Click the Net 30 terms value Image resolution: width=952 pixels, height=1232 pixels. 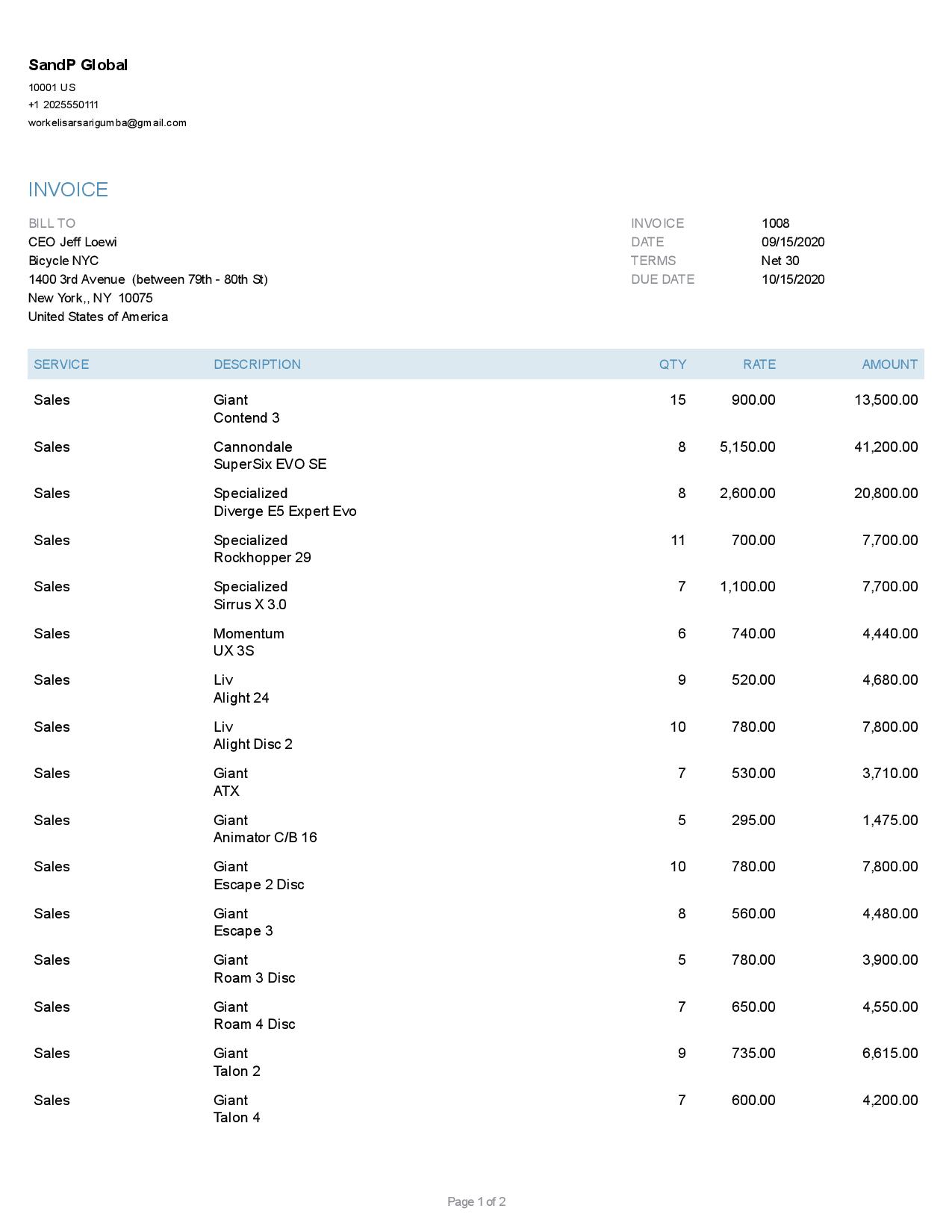point(780,261)
